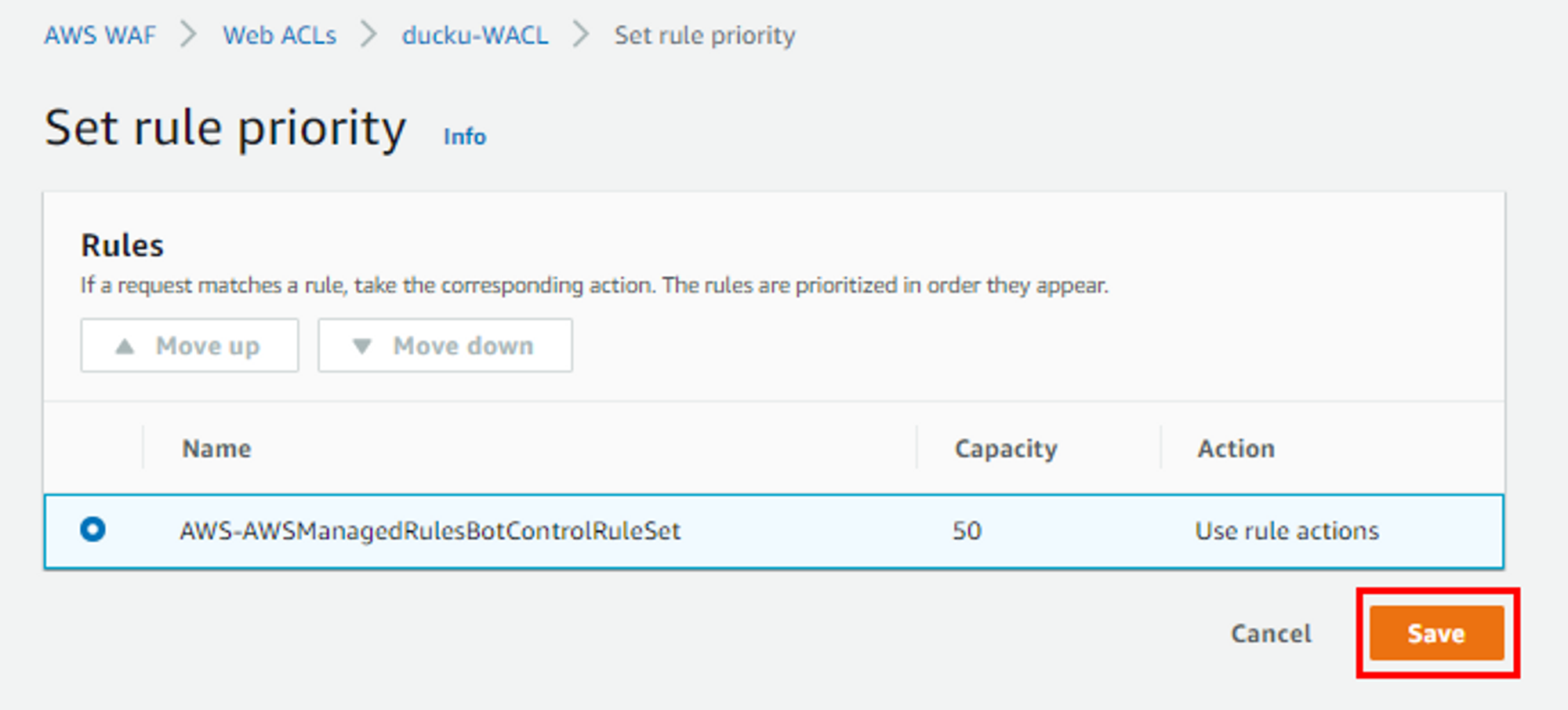Screen dimensions: 1568x710
Task: Click the up-arrow icon on Move up
Action: point(125,346)
